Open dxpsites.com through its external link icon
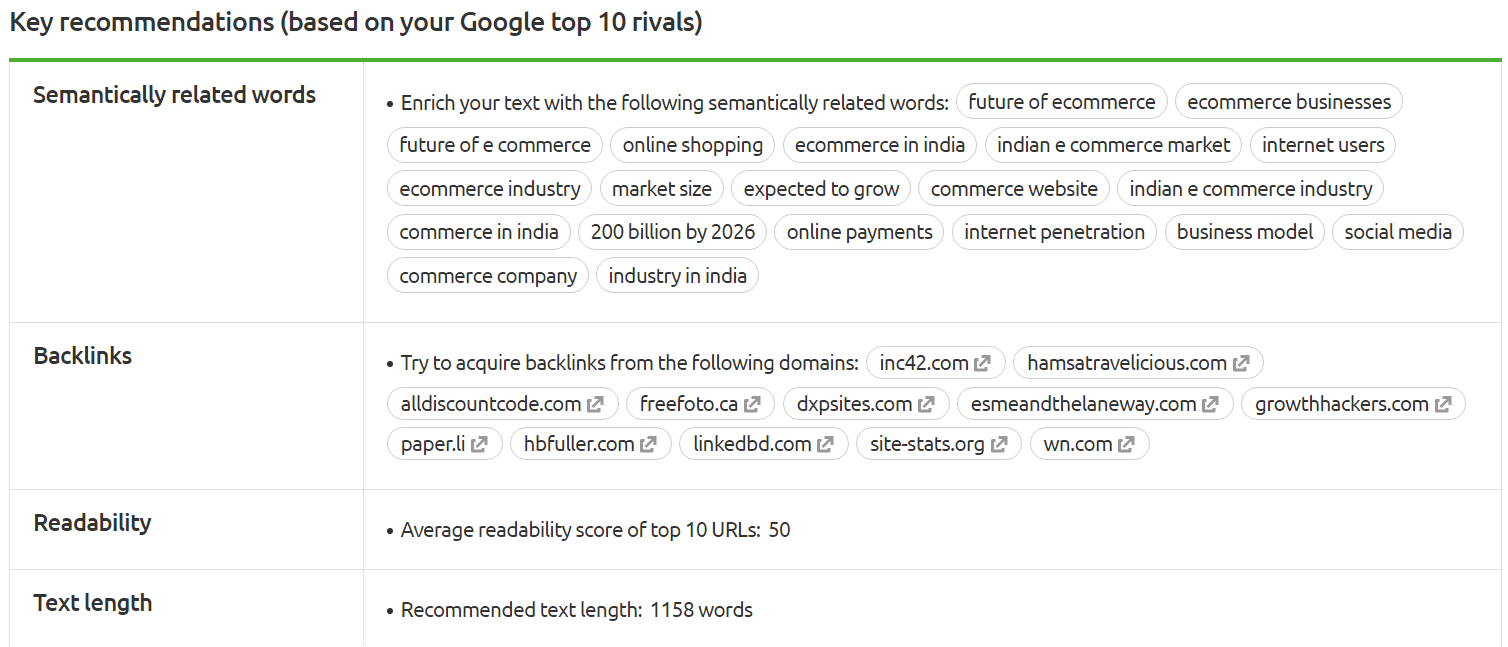1508x647 pixels. click(x=928, y=403)
